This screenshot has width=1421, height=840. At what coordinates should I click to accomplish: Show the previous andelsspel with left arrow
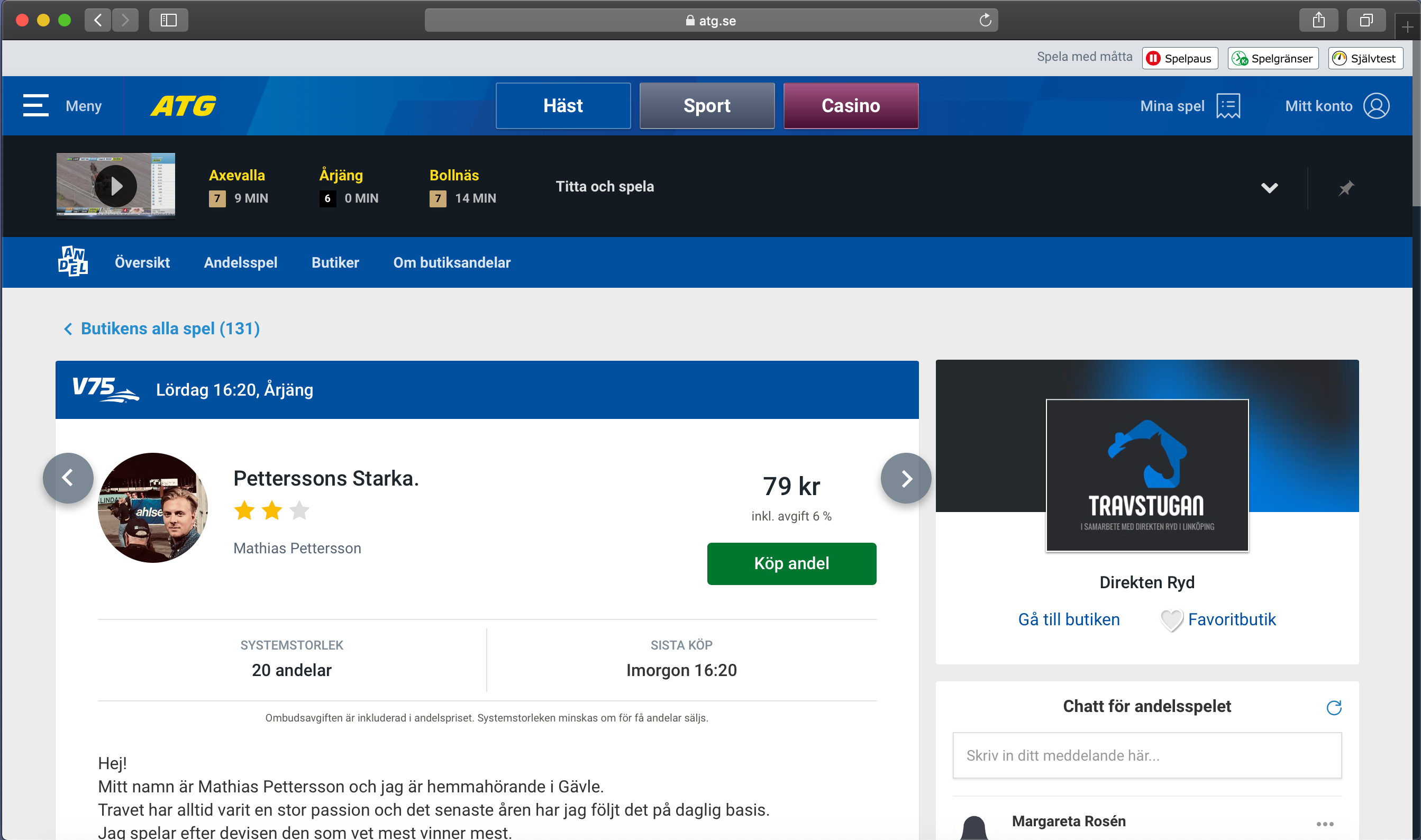(x=68, y=478)
